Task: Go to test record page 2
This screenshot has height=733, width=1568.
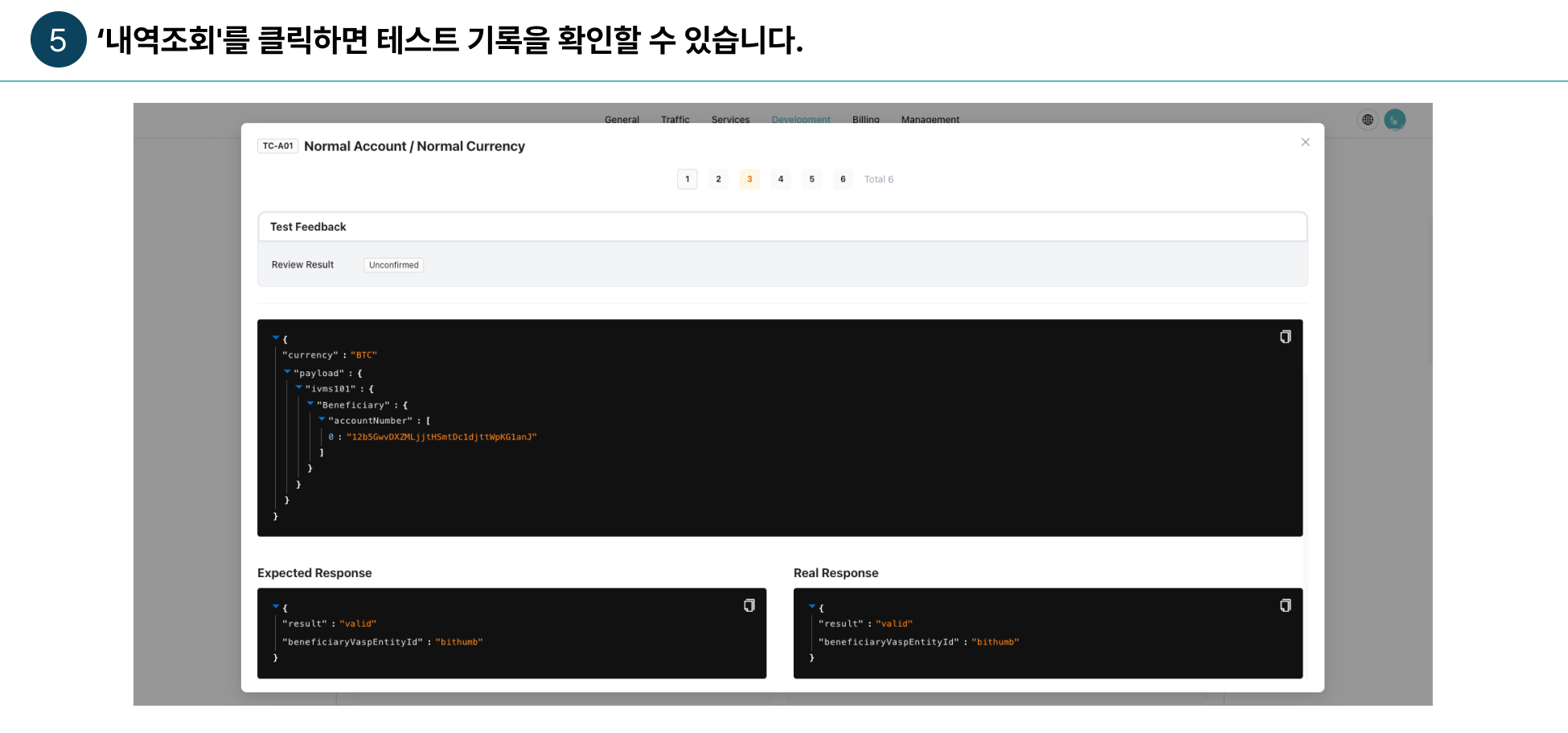Action: coord(718,179)
